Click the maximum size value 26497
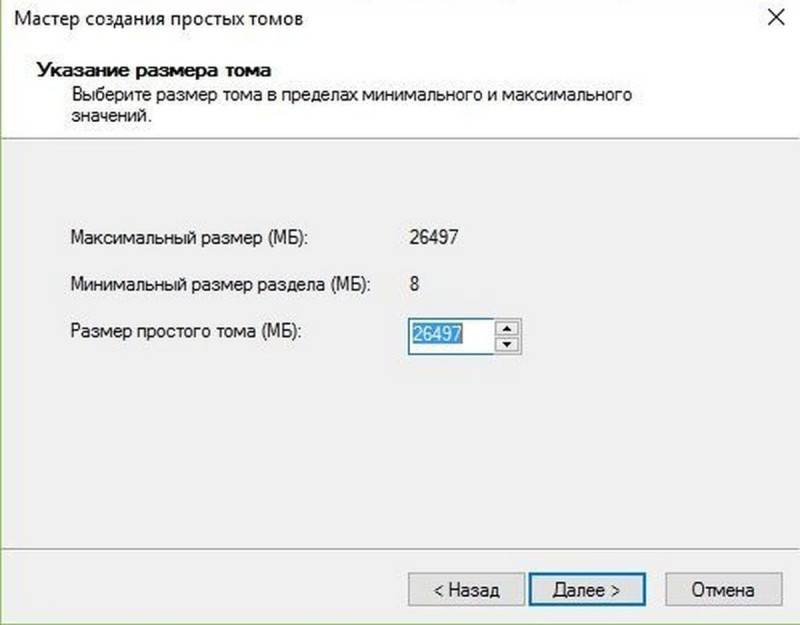 [434, 237]
